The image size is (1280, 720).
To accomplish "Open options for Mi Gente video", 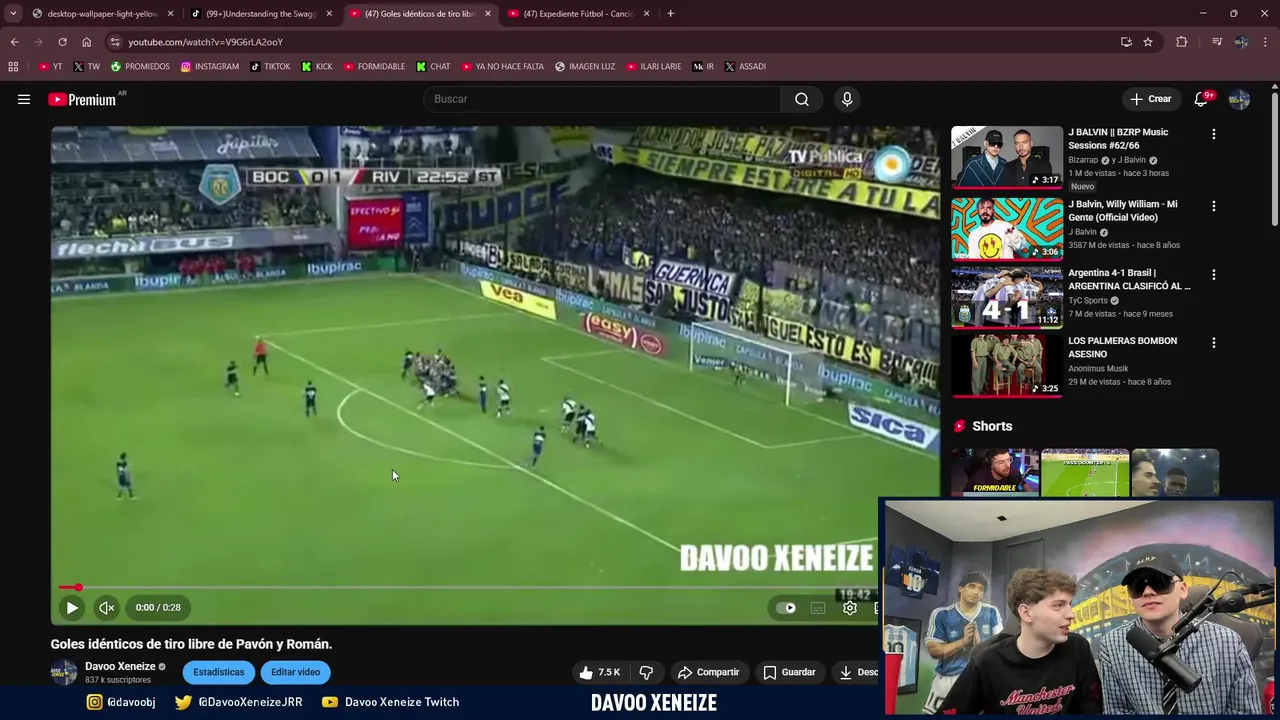I will click(x=1214, y=206).
